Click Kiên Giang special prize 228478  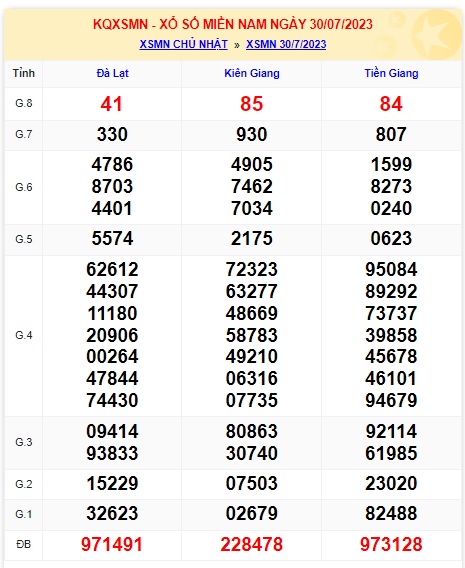(x=251, y=544)
